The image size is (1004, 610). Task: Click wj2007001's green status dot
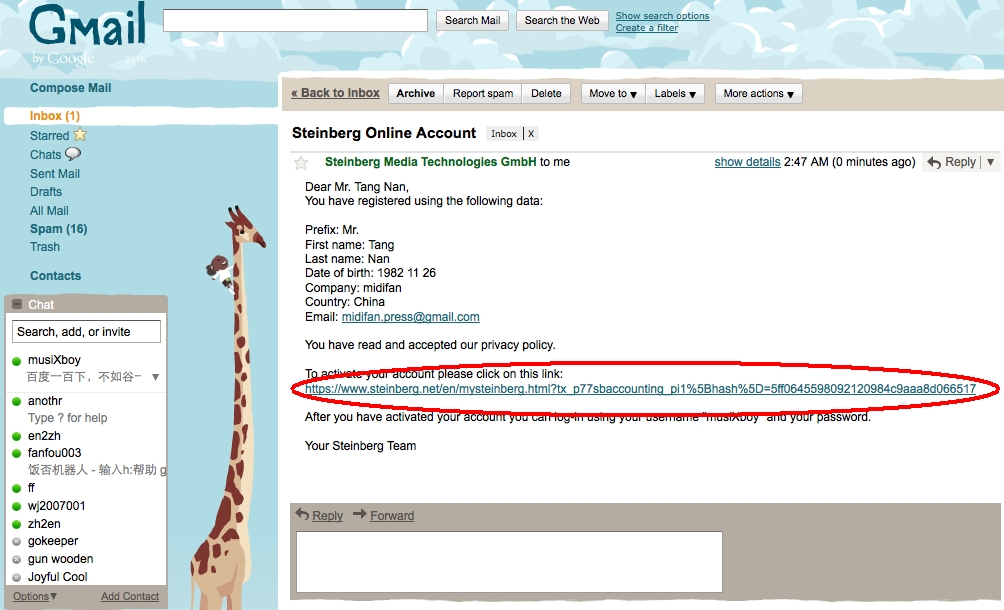pos(17,506)
